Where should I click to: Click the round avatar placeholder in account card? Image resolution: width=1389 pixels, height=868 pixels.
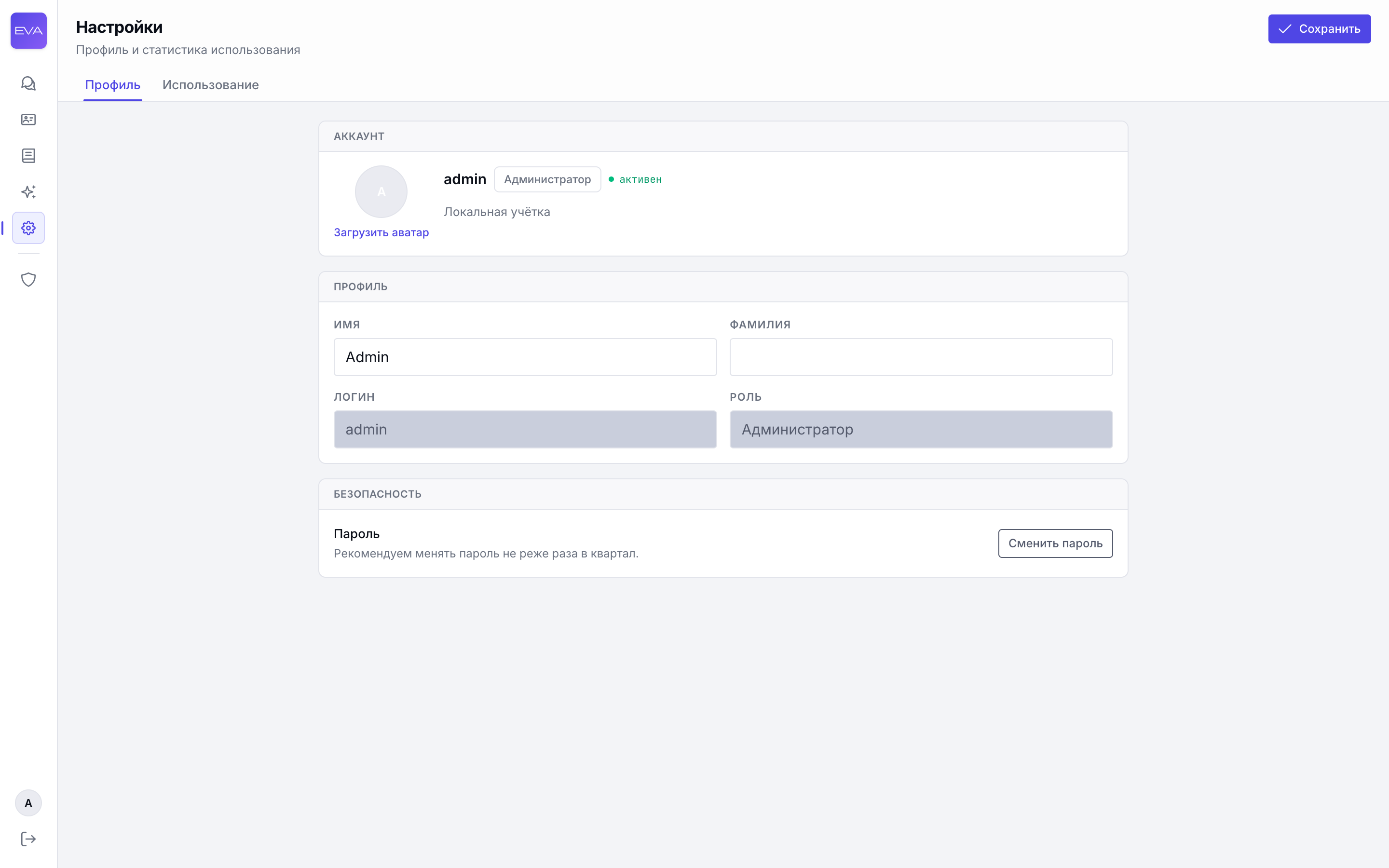381,192
